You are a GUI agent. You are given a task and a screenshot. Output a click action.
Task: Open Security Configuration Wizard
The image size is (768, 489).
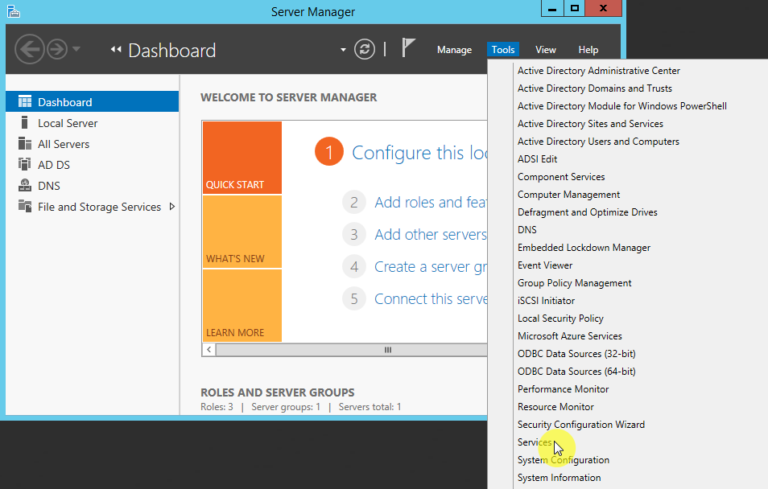tap(581, 424)
